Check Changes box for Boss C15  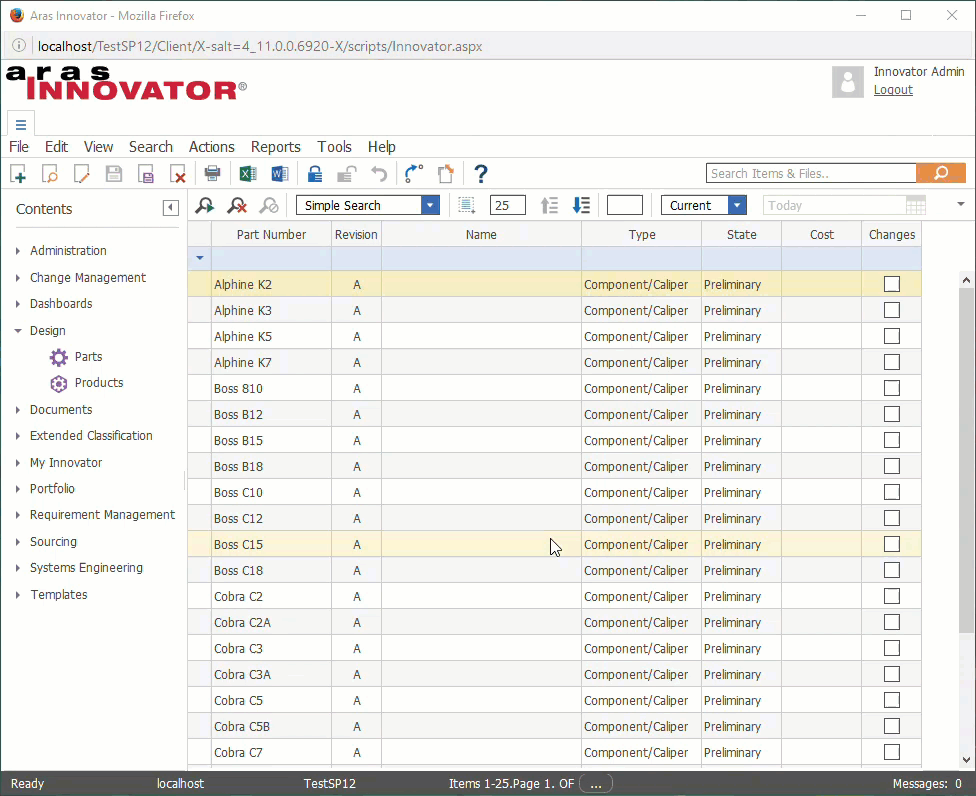tap(892, 545)
